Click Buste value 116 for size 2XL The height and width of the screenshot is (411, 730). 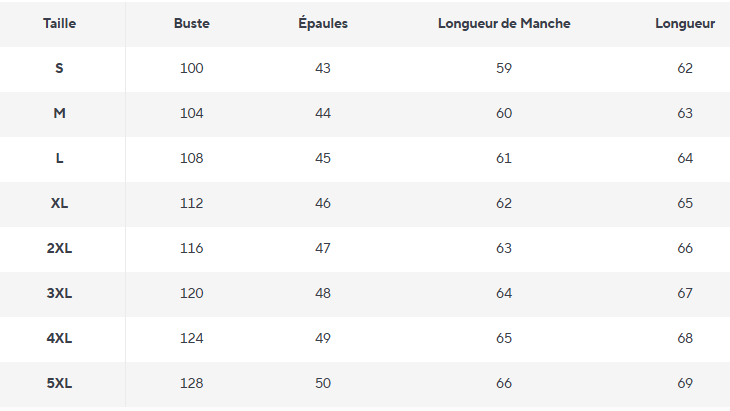191,249
